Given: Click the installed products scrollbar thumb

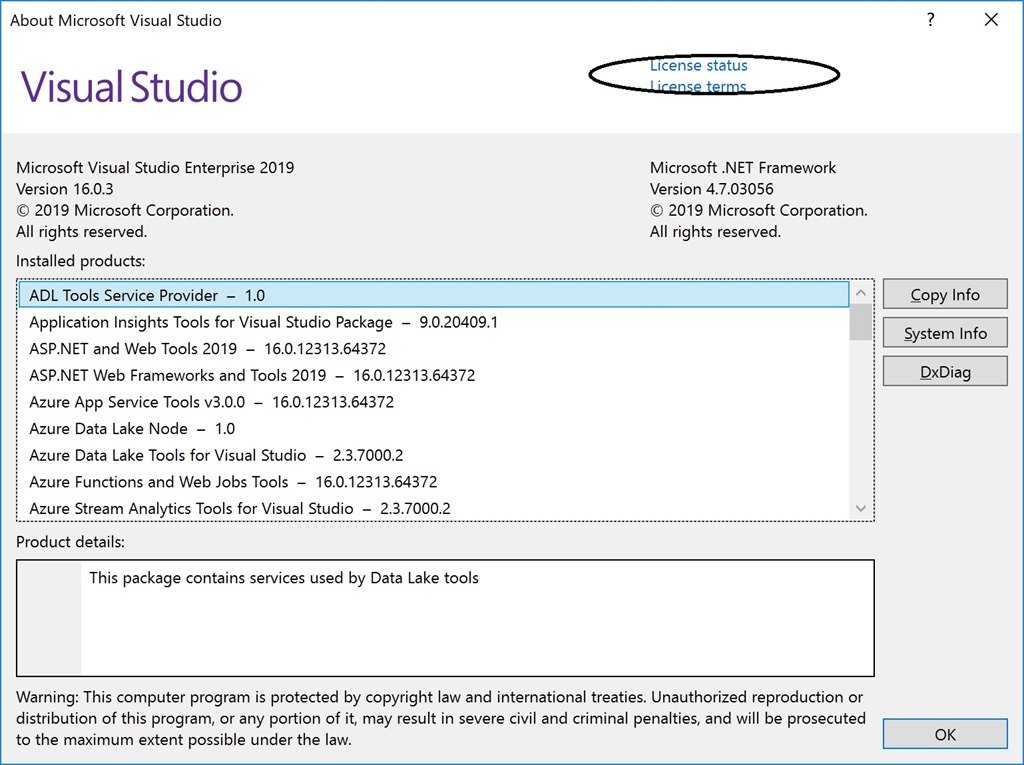Looking at the screenshot, I should tap(861, 322).
